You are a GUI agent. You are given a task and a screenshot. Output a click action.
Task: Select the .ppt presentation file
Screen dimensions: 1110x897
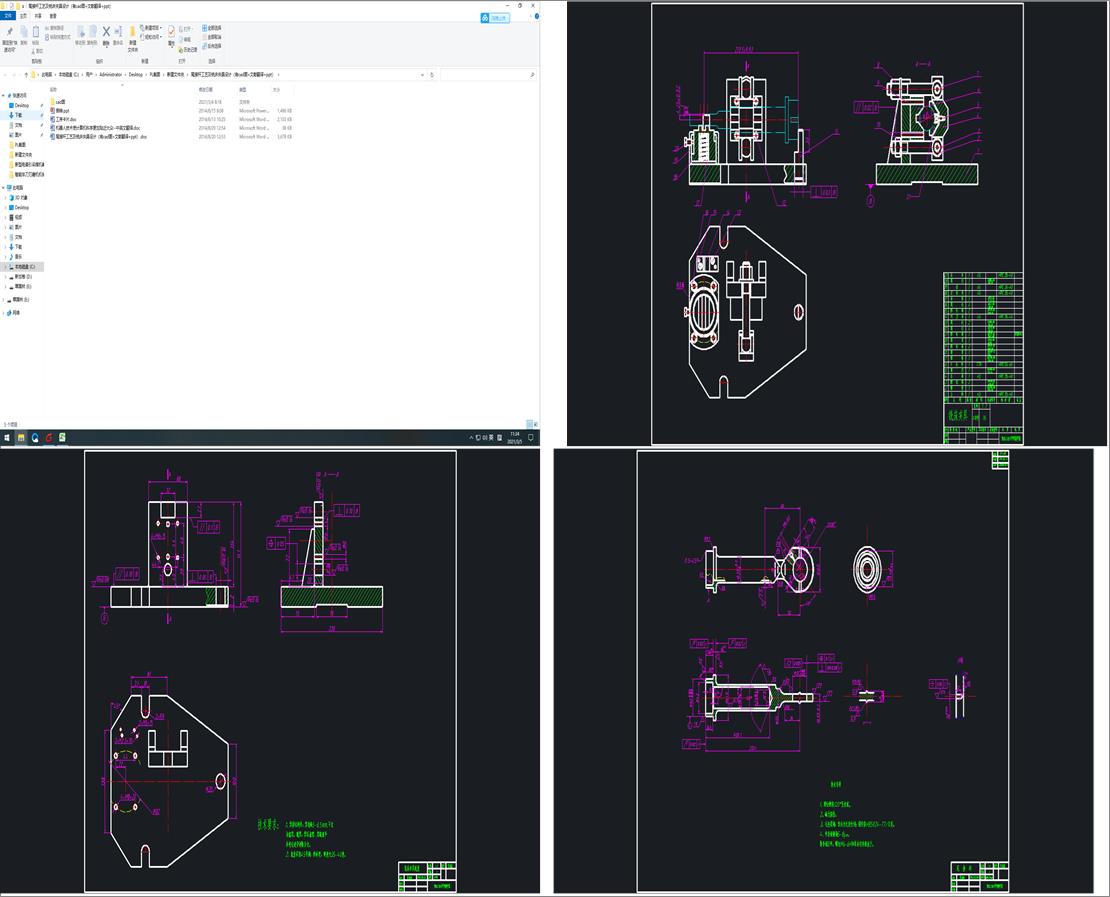click(x=62, y=110)
